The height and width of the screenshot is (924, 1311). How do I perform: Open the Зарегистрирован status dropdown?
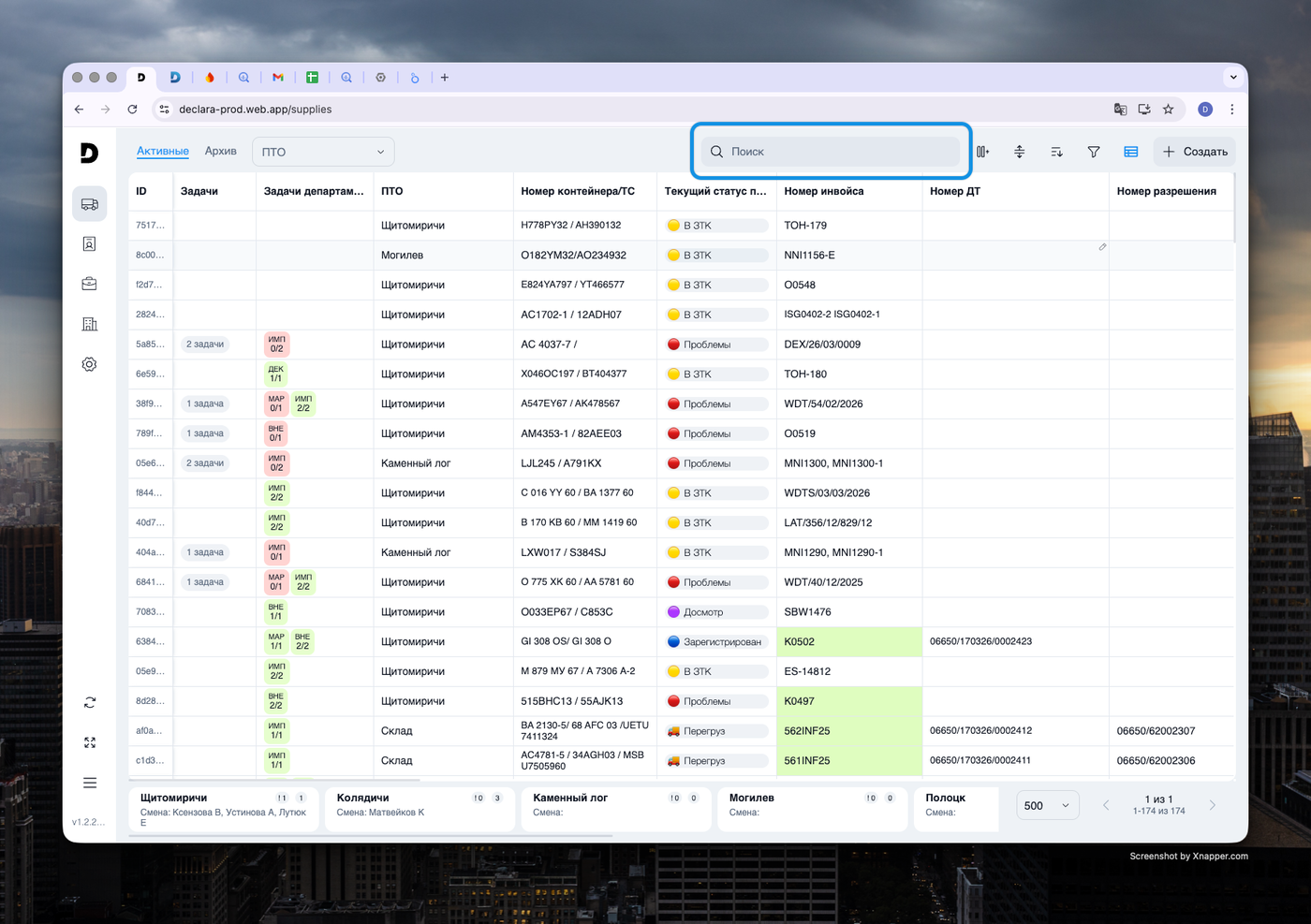pyautogui.click(x=717, y=642)
